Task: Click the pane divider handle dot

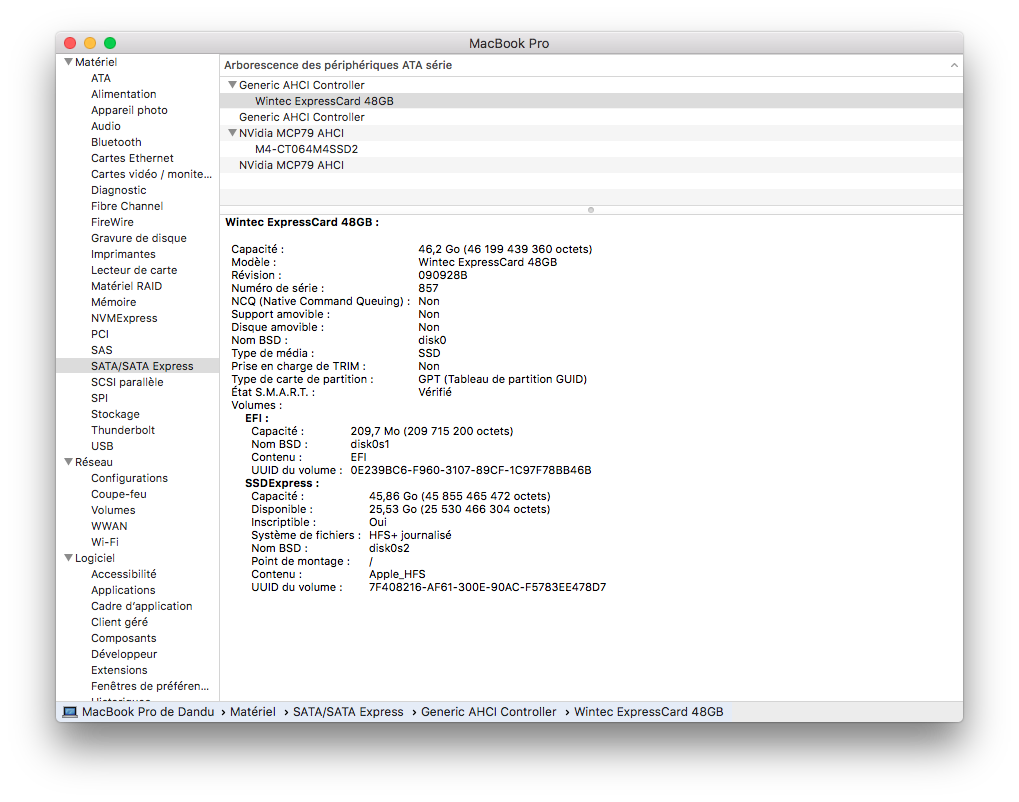Action: 591,210
